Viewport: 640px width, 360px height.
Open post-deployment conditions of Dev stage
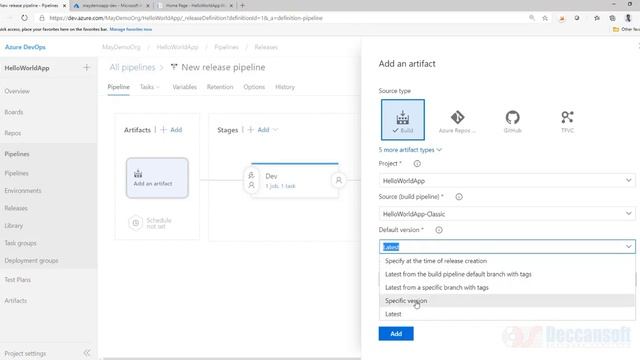pyautogui.click(x=338, y=180)
